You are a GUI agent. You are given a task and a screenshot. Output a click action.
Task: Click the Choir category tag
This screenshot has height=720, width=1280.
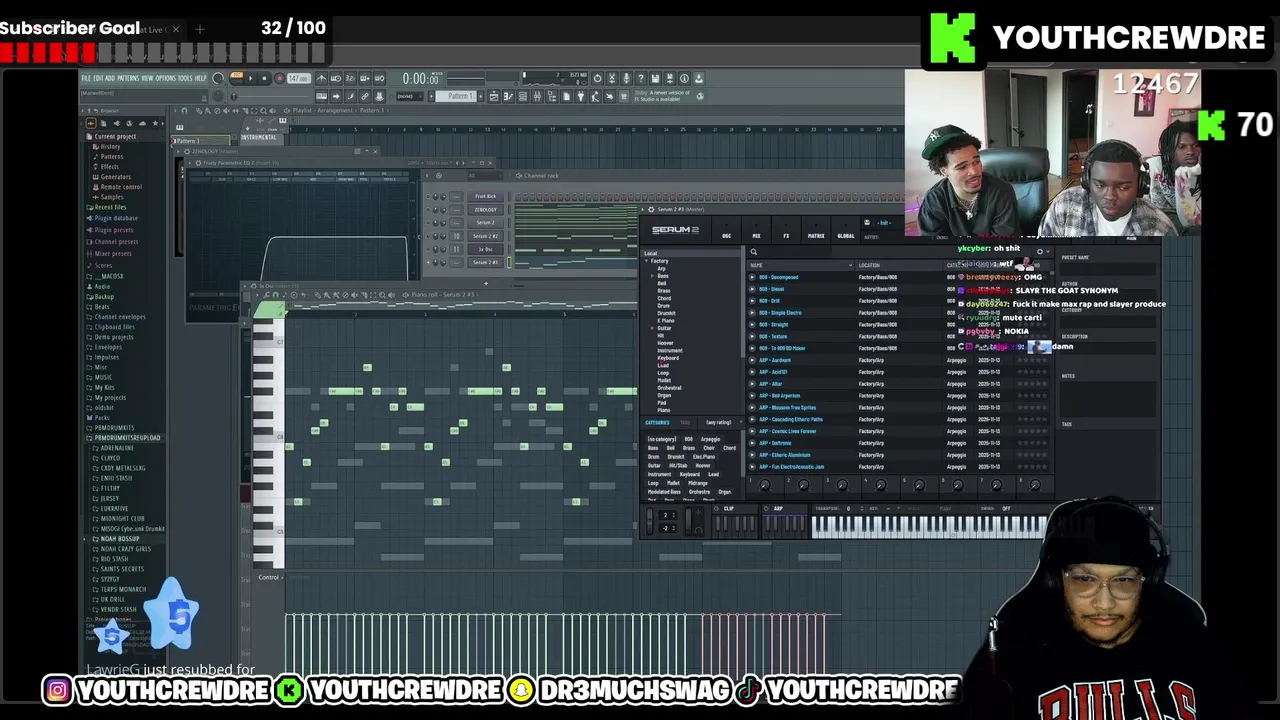pyautogui.click(x=709, y=448)
